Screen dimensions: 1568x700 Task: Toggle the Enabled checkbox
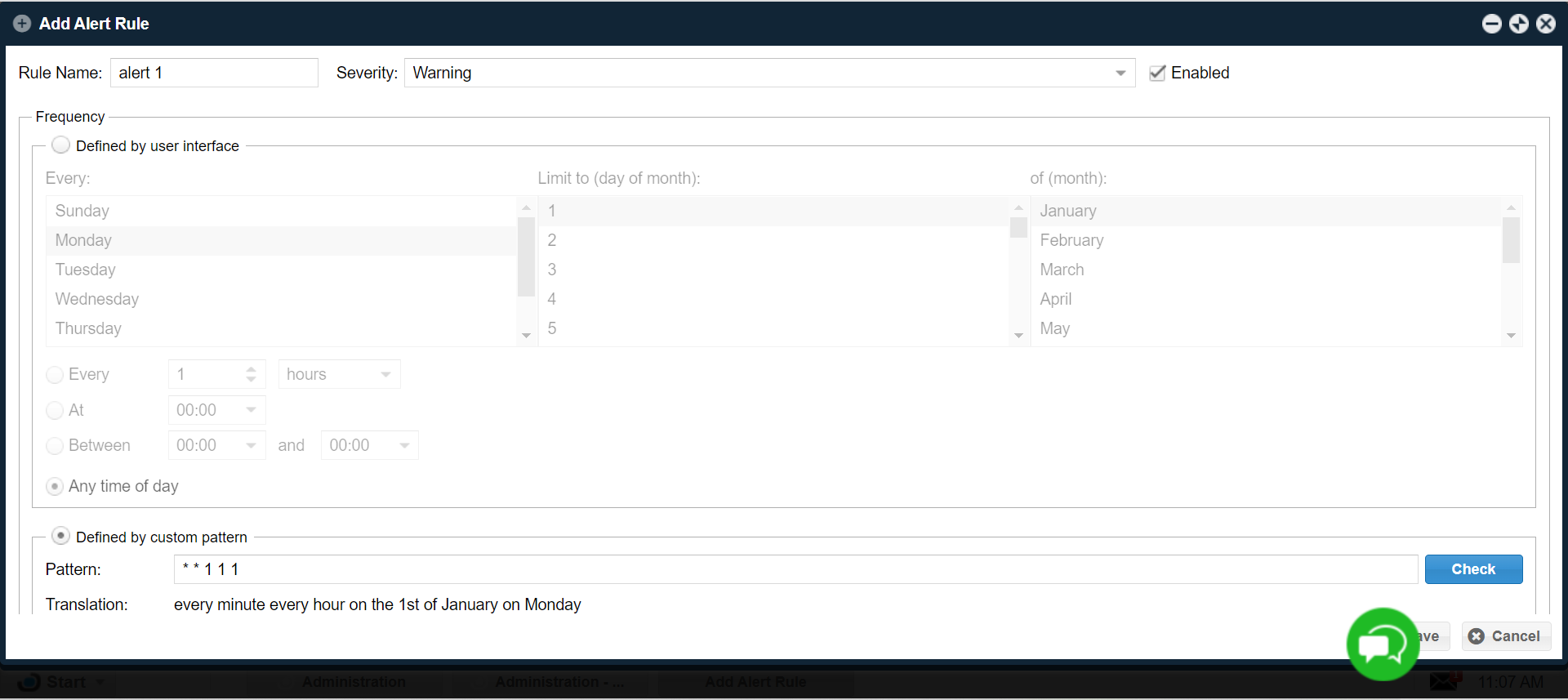[x=1157, y=73]
